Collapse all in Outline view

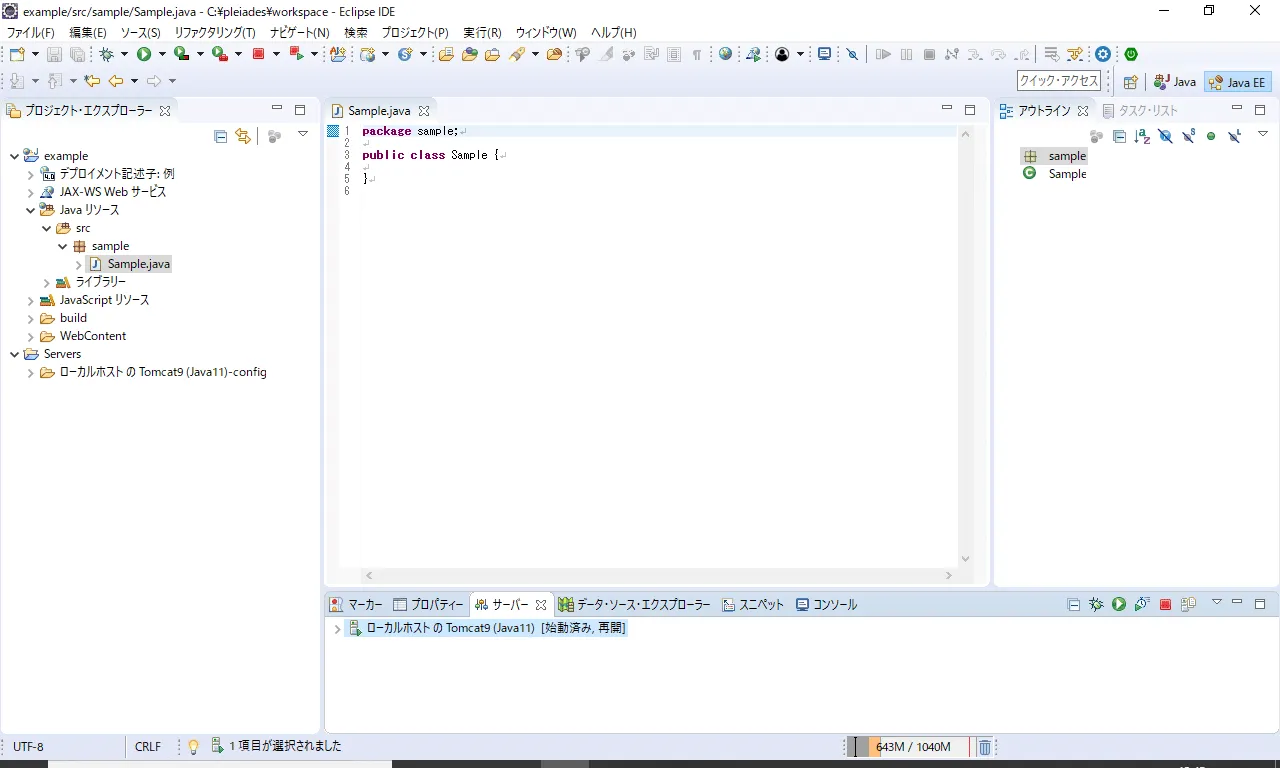coord(1120,136)
